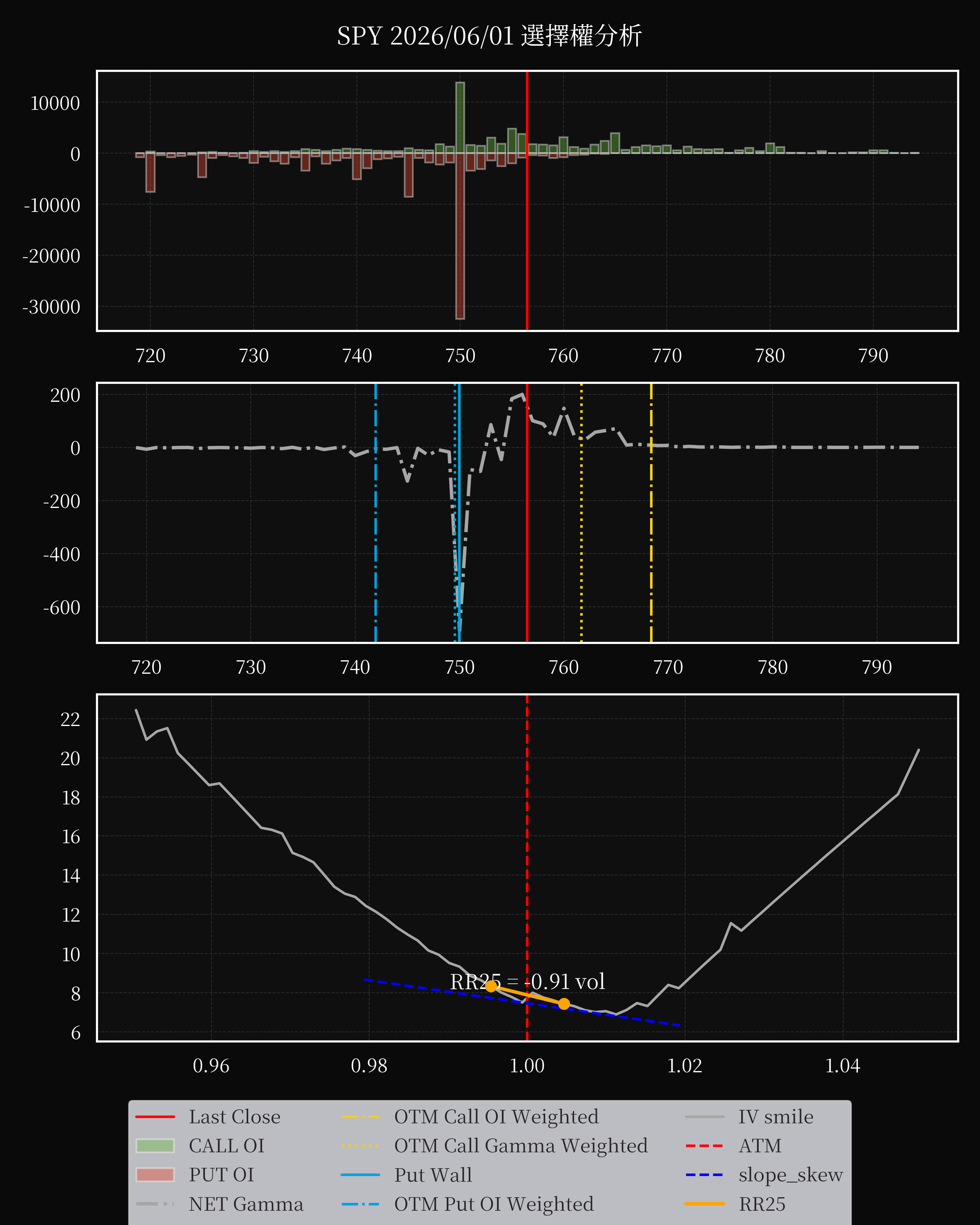This screenshot has height=1225, width=980.
Task: Click the 'NET Gamma' legend label
Action: (x=246, y=1204)
